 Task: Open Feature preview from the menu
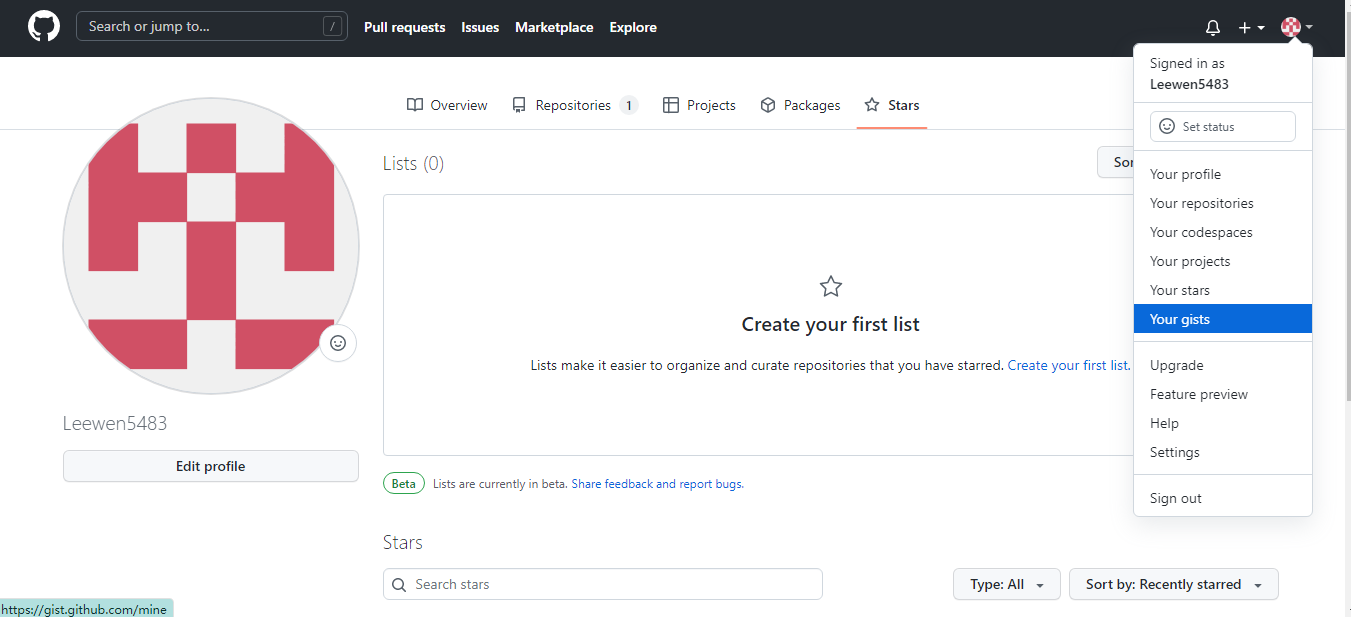click(1223, 394)
